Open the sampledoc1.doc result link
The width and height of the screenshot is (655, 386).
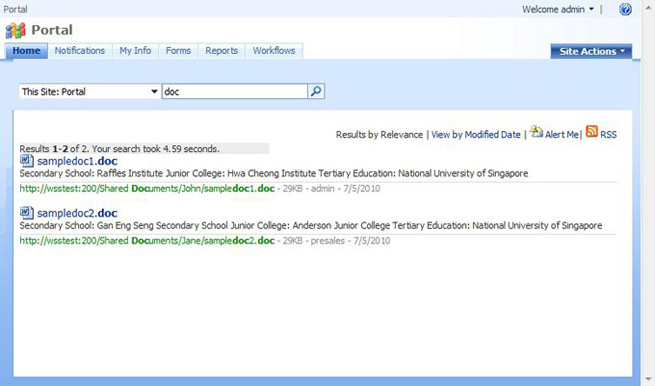point(77,161)
